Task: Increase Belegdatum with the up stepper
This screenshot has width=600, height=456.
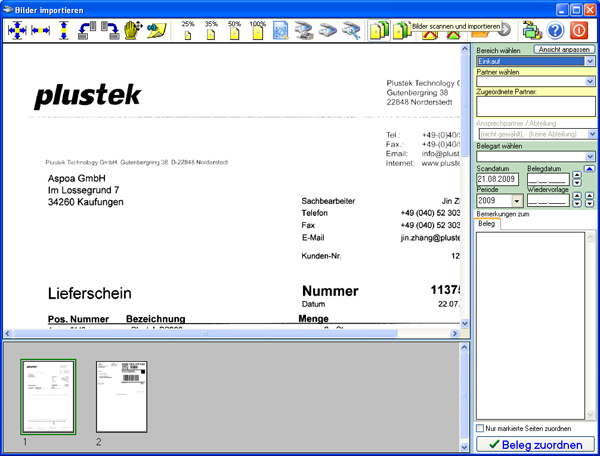Action: (577, 175)
